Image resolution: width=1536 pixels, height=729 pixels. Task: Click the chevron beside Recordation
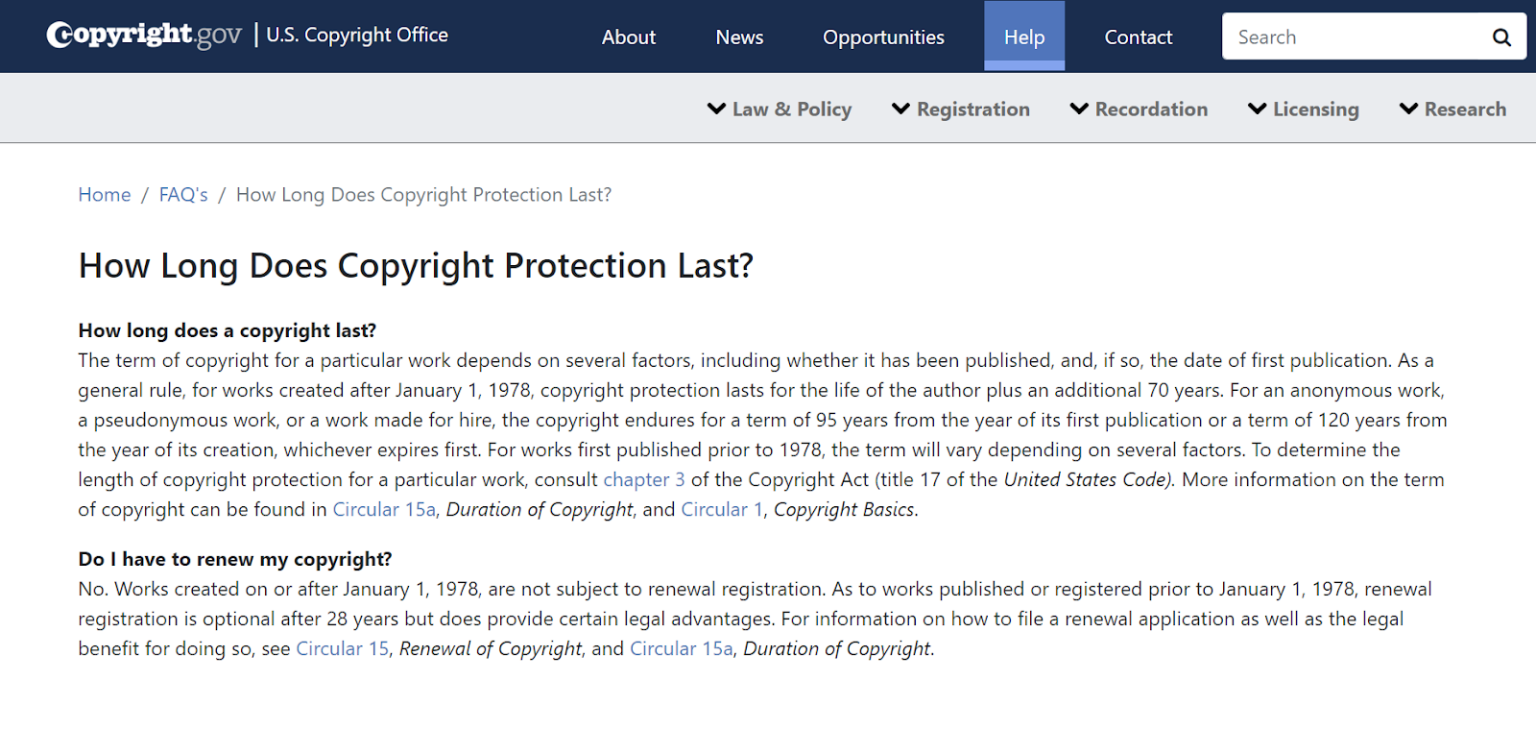(x=1078, y=108)
